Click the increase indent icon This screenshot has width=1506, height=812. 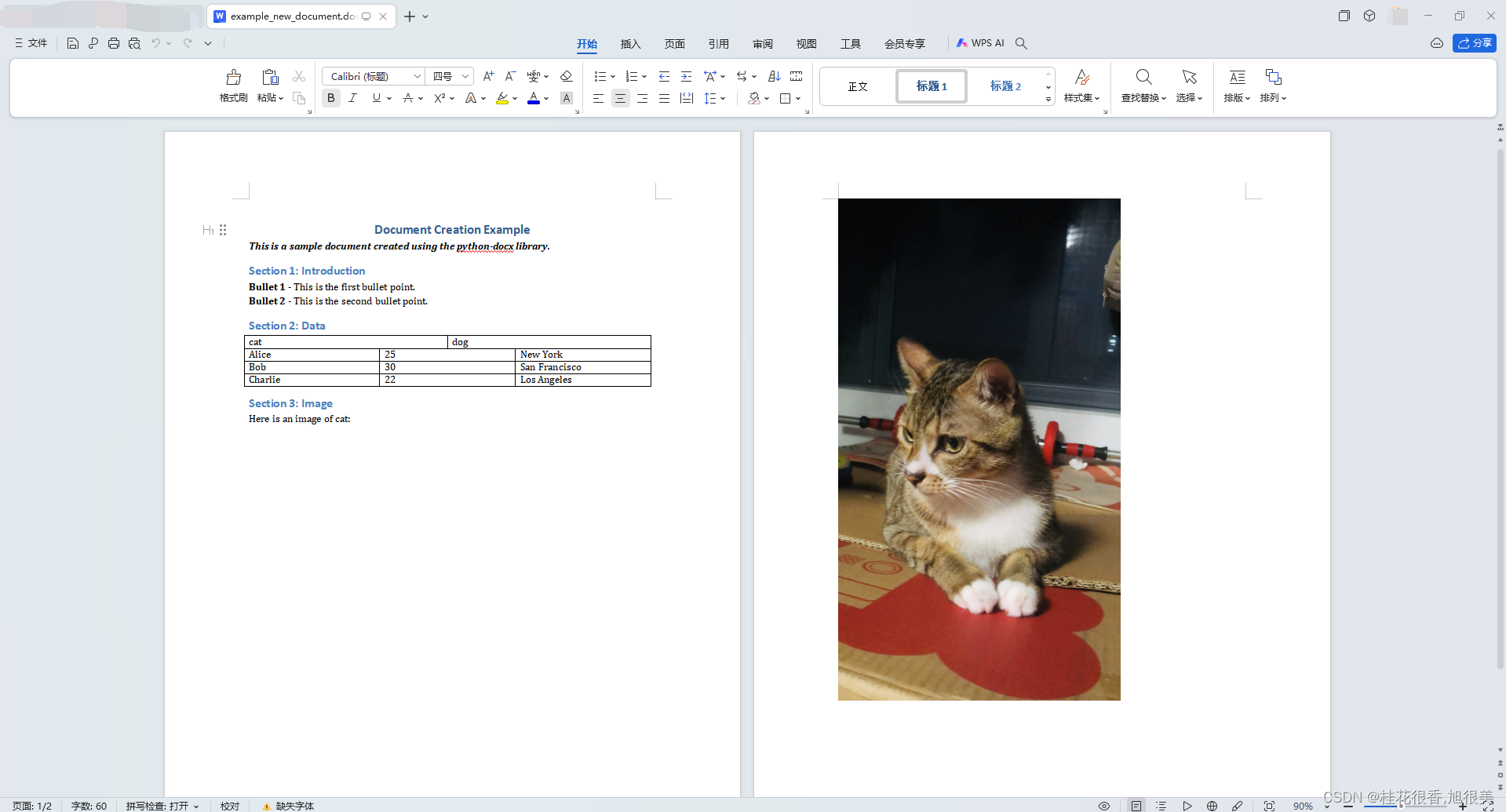pyautogui.click(x=686, y=76)
